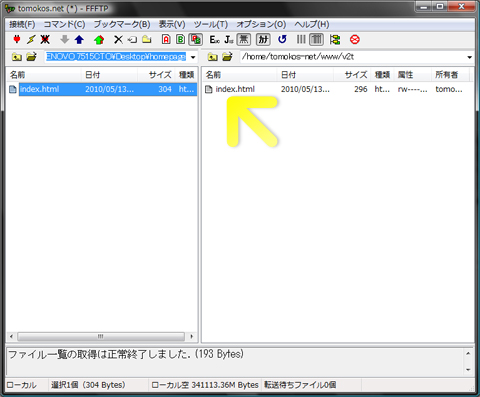Image resolution: width=480 pixels, height=397 pixels.
Task: Click the Create New Folder toolbar icon
Action: point(147,40)
